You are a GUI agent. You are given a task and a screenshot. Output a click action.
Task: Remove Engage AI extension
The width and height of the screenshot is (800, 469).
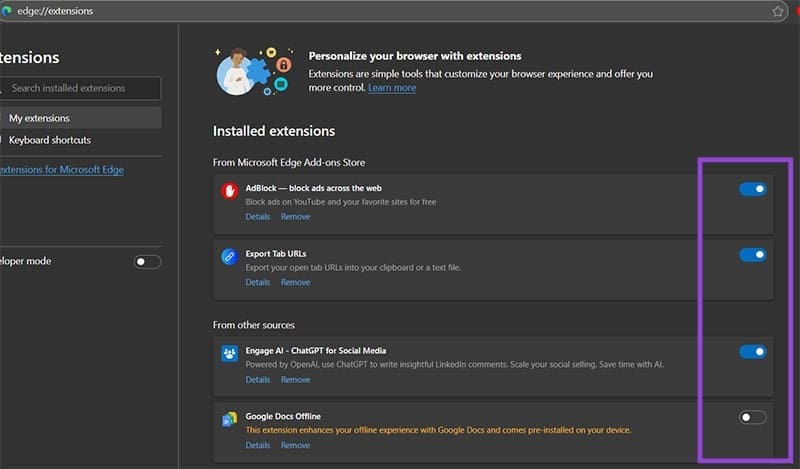point(295,380)
